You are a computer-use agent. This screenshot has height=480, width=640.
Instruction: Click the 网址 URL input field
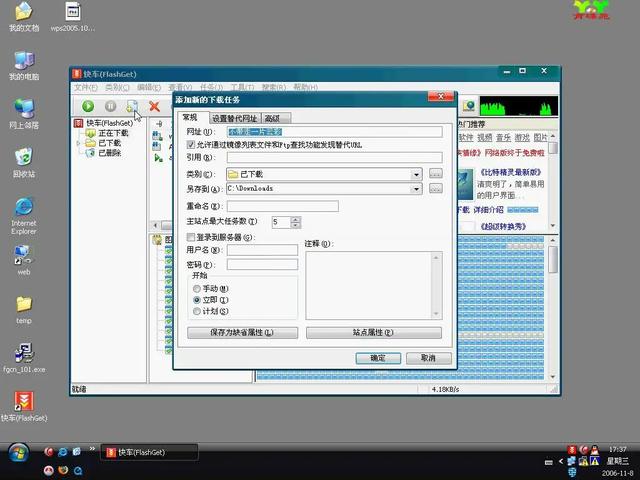click(x=334, y=131)
